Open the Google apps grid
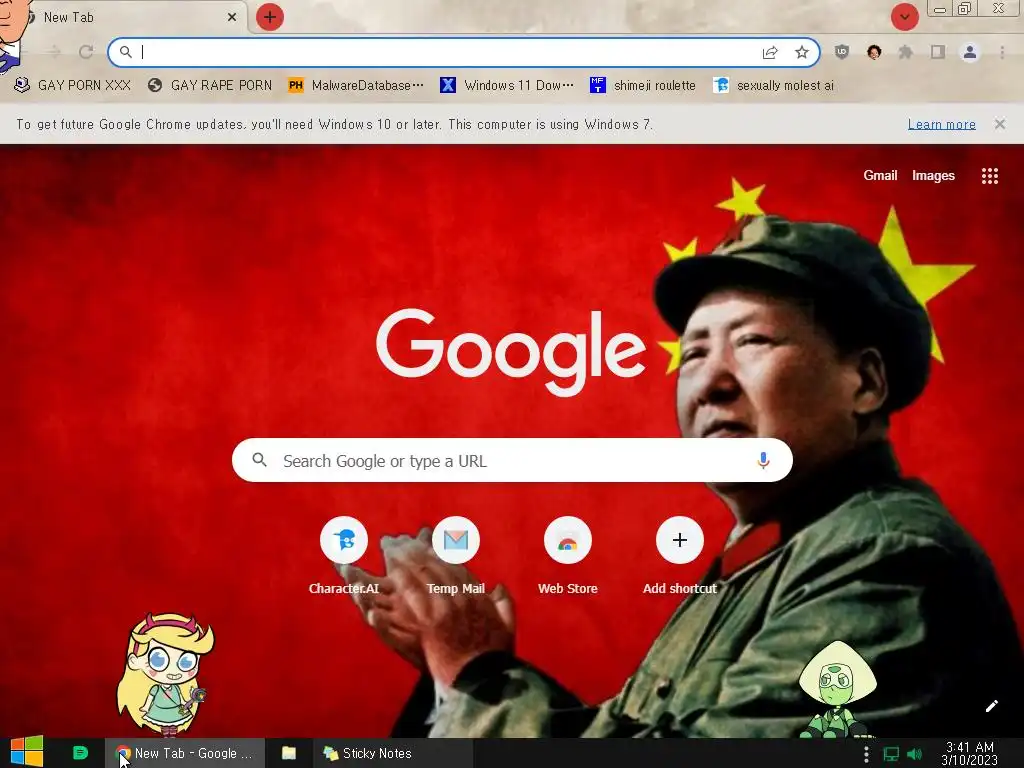Image resolution: width=1024 pixels, height=768 pixels. pos(989,176)
